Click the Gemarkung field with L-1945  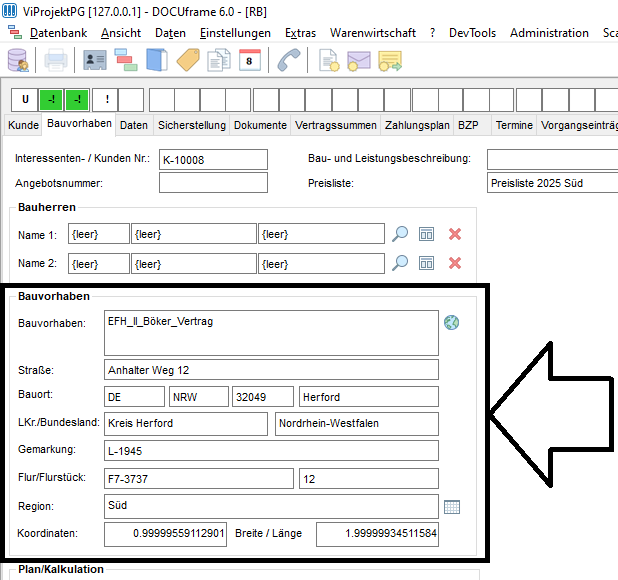(x=271, y=450)
